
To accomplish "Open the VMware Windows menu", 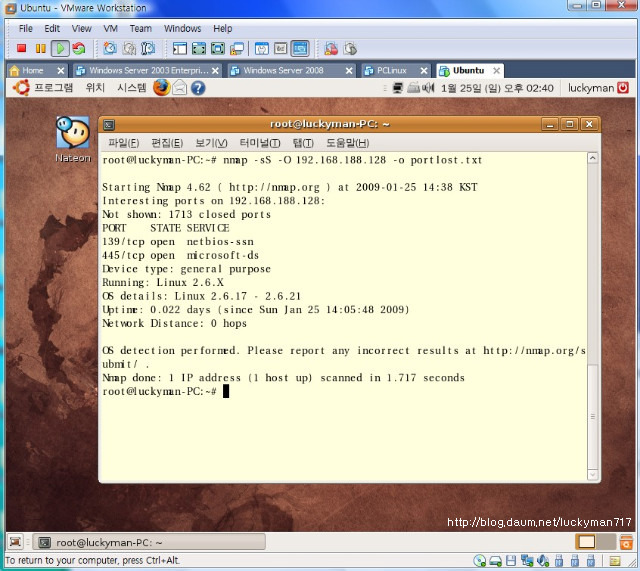I will pyautogui.click(x=182, y=29).
